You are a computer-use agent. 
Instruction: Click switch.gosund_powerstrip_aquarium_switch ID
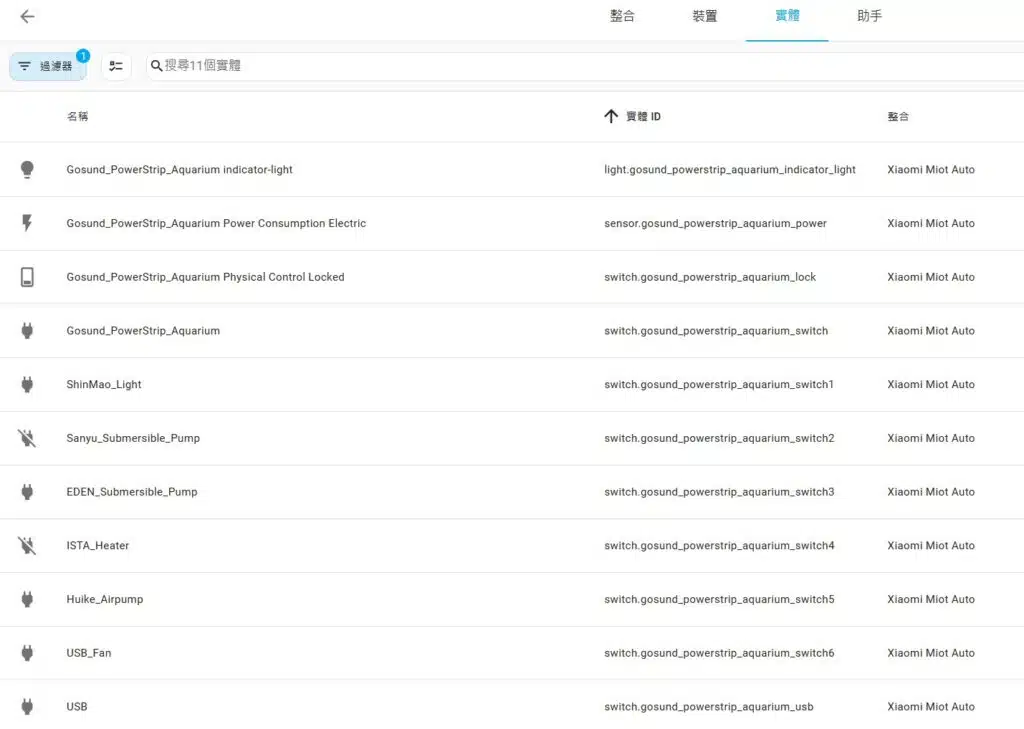[x=716, y=331]
